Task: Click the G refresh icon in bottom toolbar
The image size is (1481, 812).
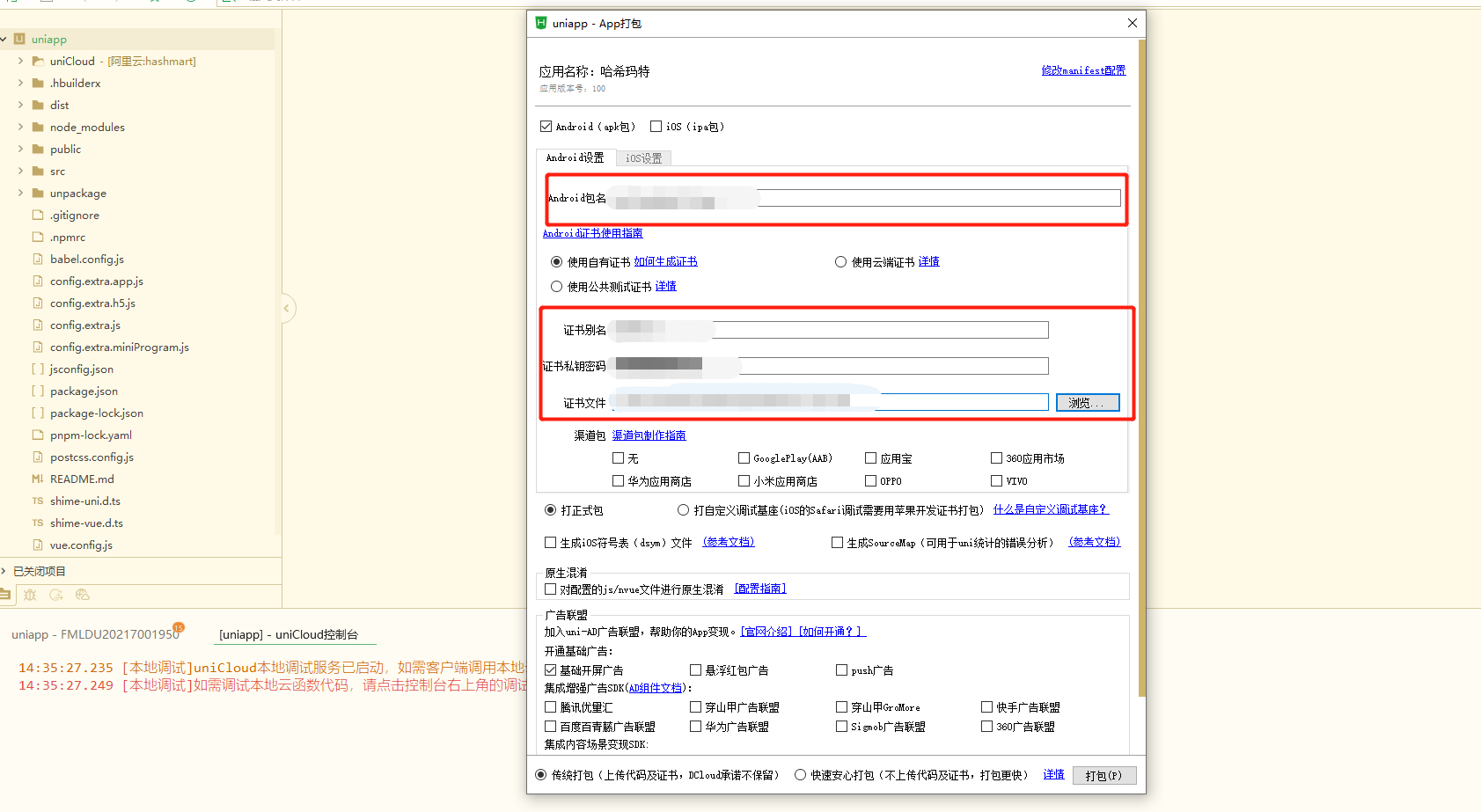Action: [x=56, y=596]
